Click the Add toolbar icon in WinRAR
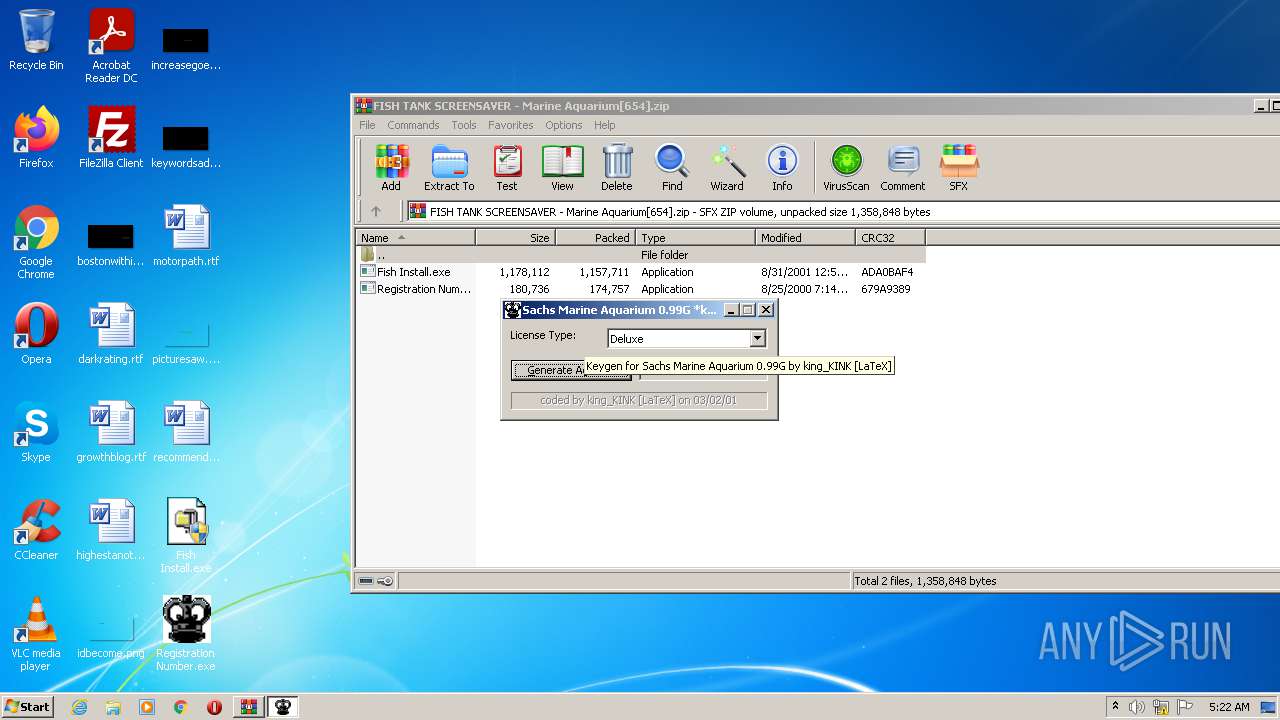This screenshot has width=1280, height=720. click(391, 168)
